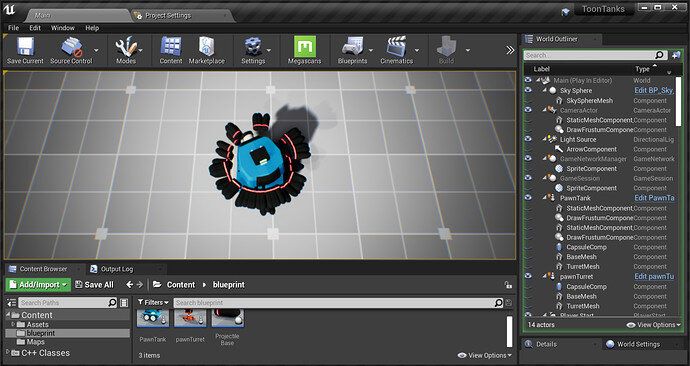Viewport: 690px width, 366px height.
Task: Navigate back in Content Browser history
Action: coord(129,285)
